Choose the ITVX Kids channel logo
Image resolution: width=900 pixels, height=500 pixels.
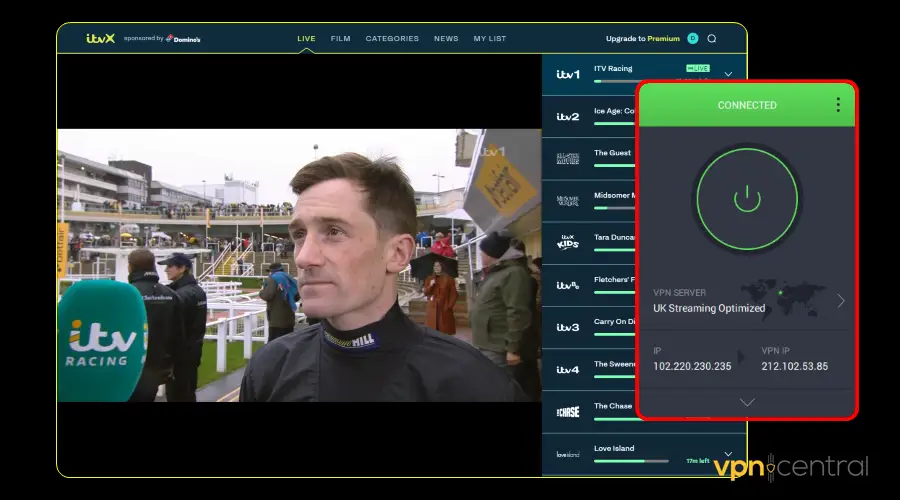pyautogui.click(x=568, y=243)
